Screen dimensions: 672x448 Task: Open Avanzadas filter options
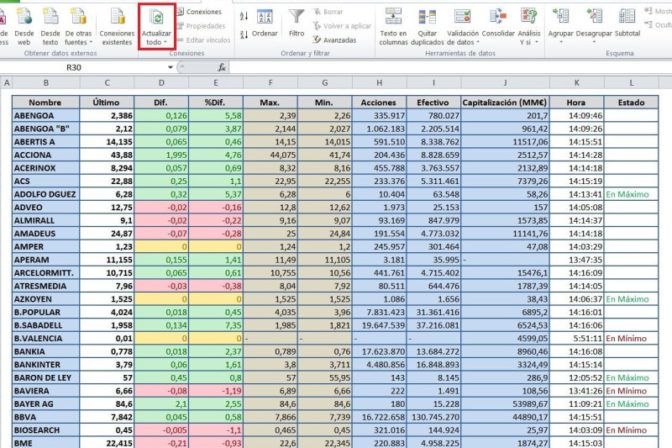[335, 40]
